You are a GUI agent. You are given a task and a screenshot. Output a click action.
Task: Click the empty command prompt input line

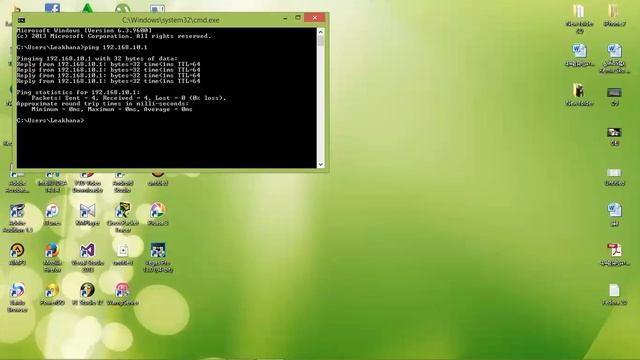click(x=51, y=120)
